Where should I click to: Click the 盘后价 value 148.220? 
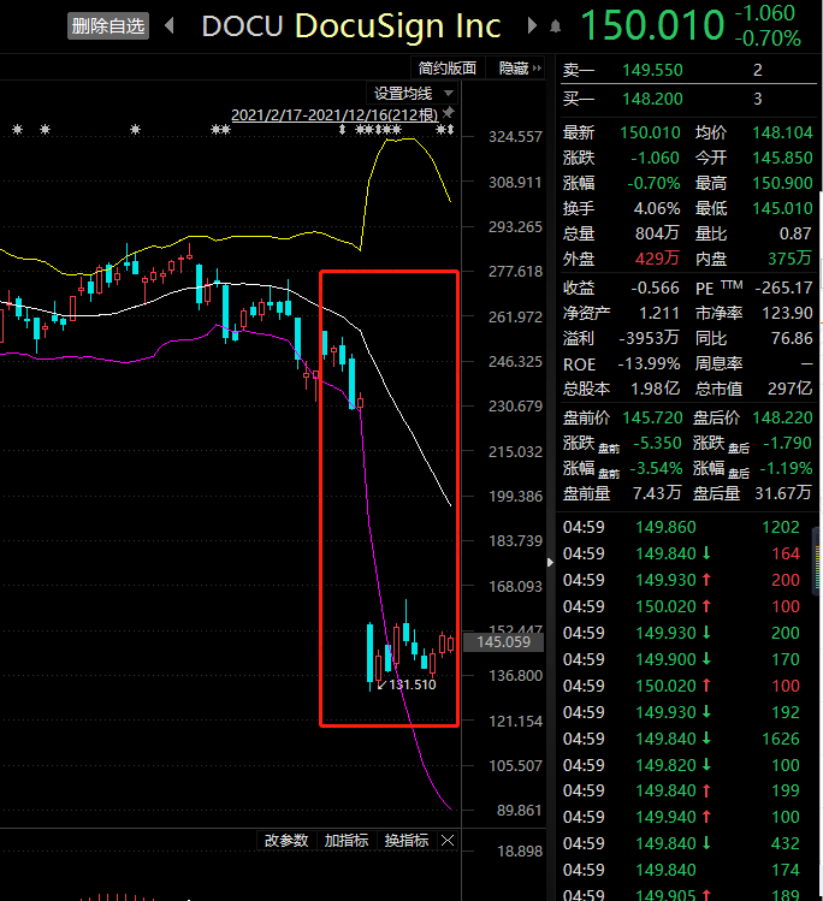coord(782,418)
